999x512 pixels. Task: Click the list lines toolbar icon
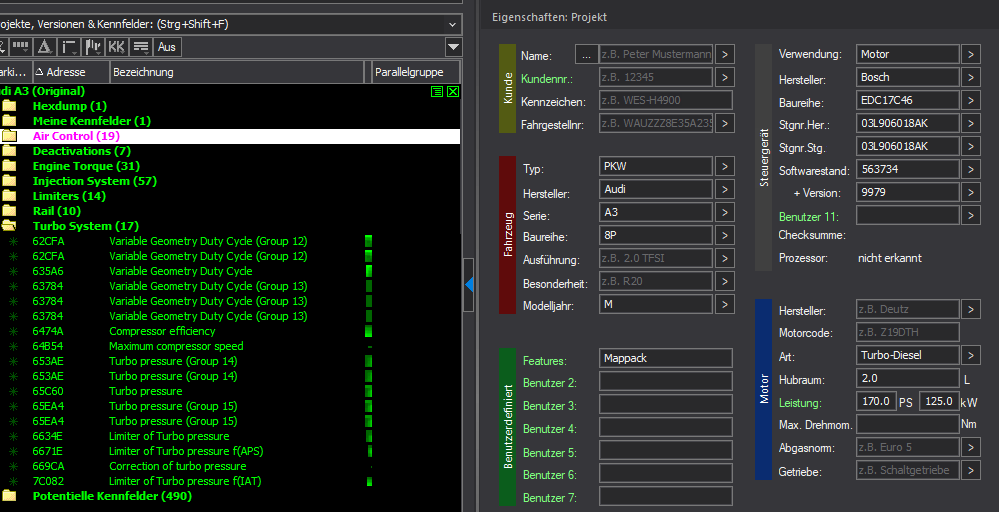tap(141, 47)
